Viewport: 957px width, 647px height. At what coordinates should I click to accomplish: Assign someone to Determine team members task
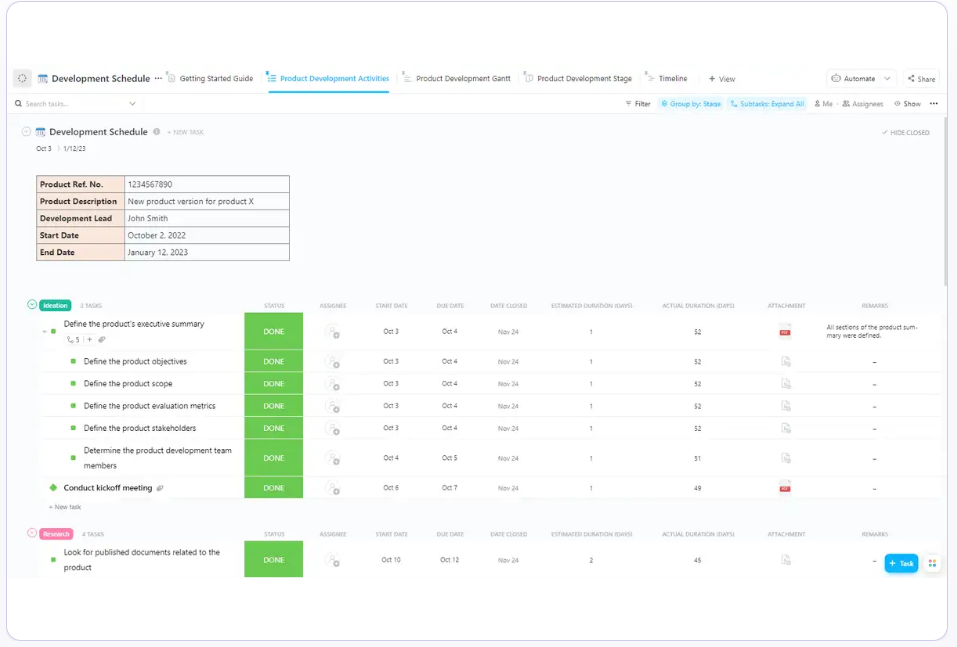pyautogui.click(x=332, y=458)
